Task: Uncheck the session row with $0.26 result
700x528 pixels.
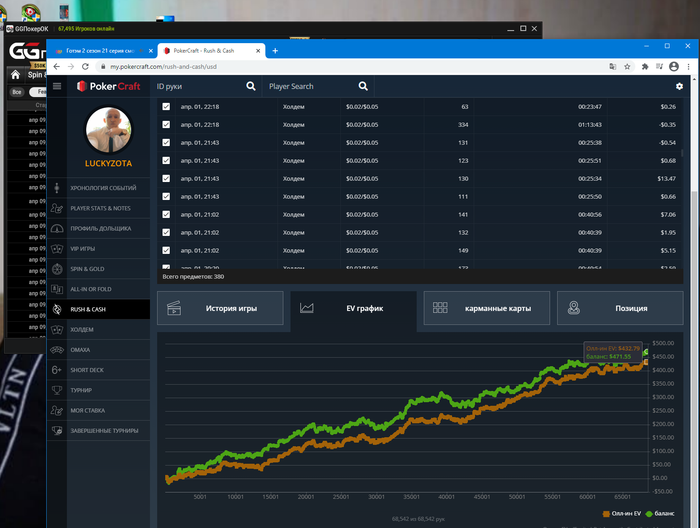Action: (166, 107)
